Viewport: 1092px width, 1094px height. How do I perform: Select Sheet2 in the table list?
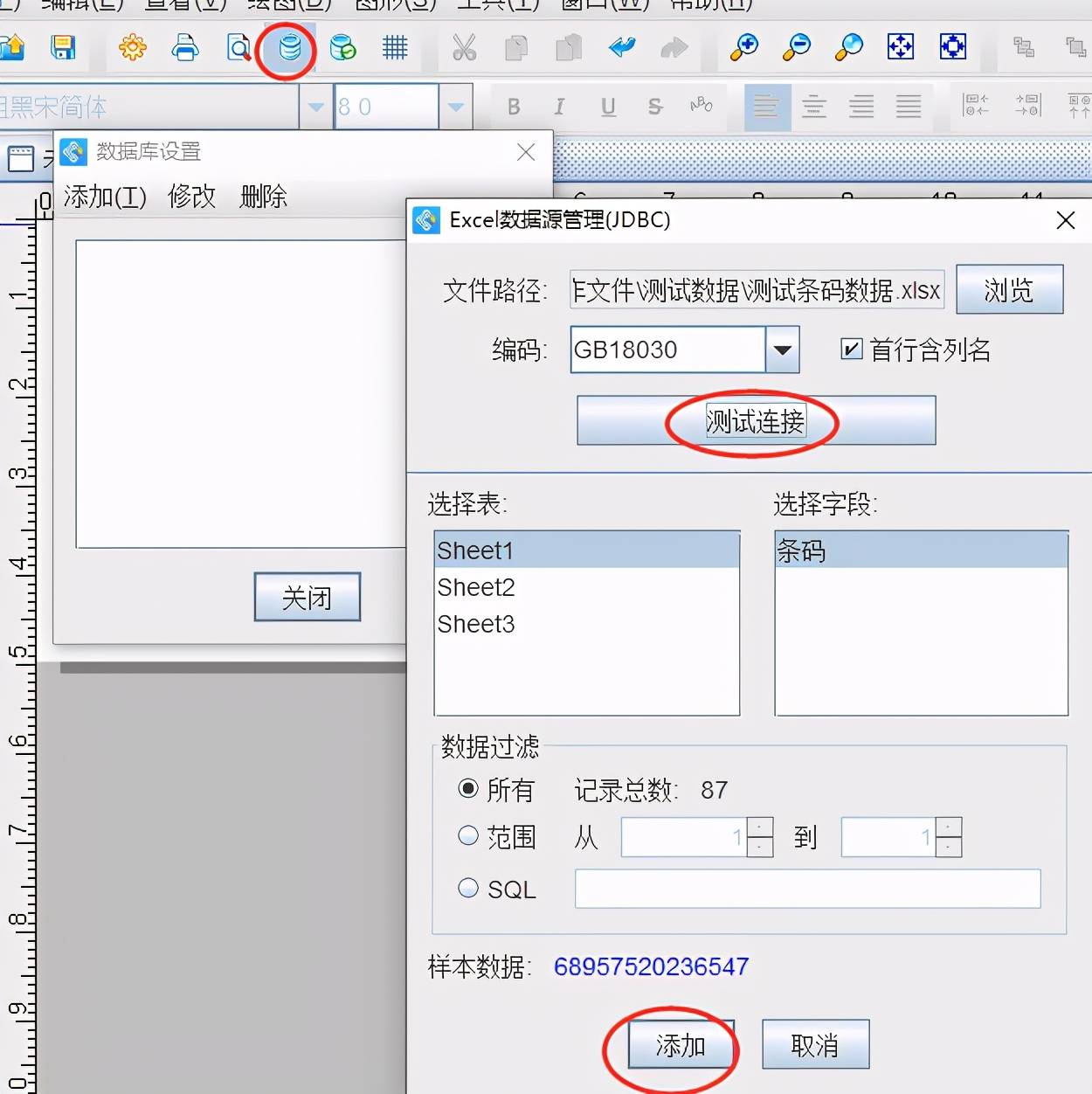pyautogui.click(x=476, y=587)
